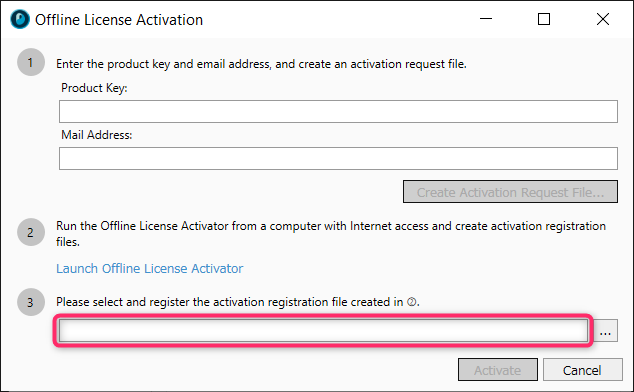
Task: Click the Product Key label
Action: (94, 88)
